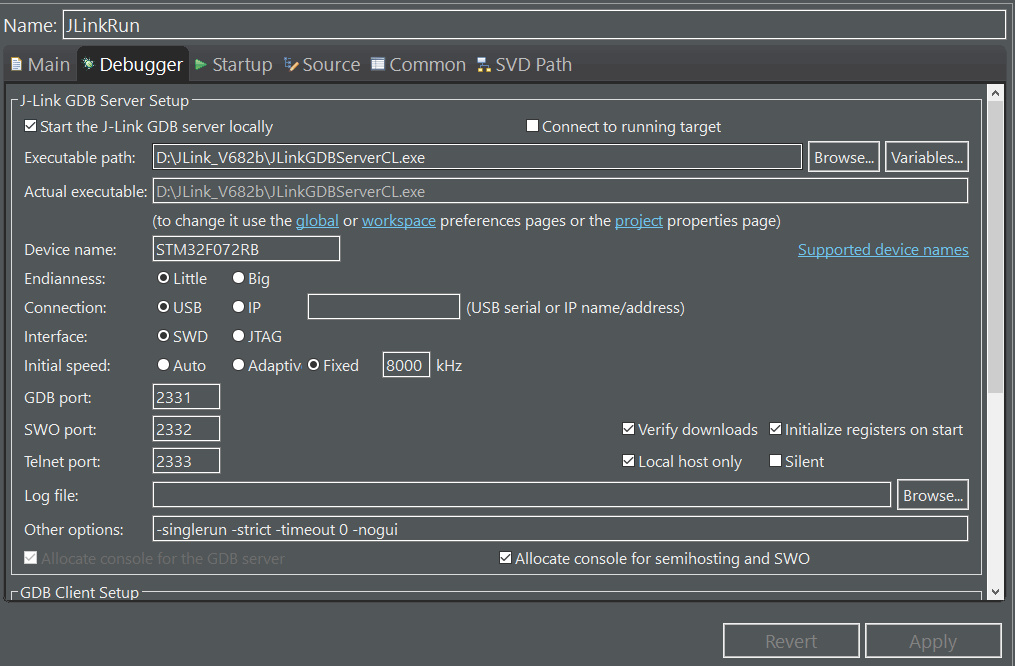Open the Startup tab
This screenshot has width=1015, height=666.
coord(234,64)
